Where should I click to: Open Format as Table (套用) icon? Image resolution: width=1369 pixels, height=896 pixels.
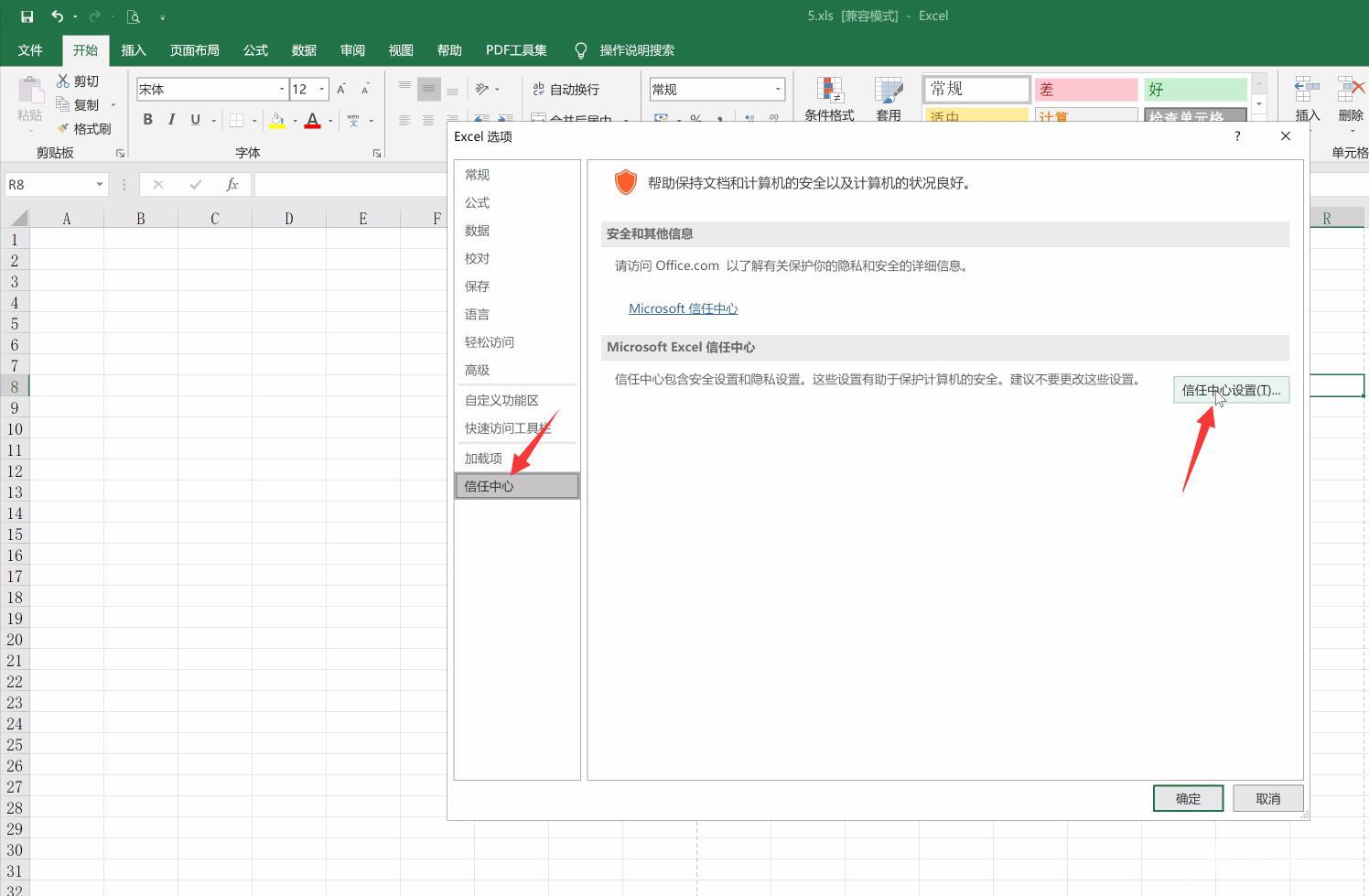click(889, 99)
